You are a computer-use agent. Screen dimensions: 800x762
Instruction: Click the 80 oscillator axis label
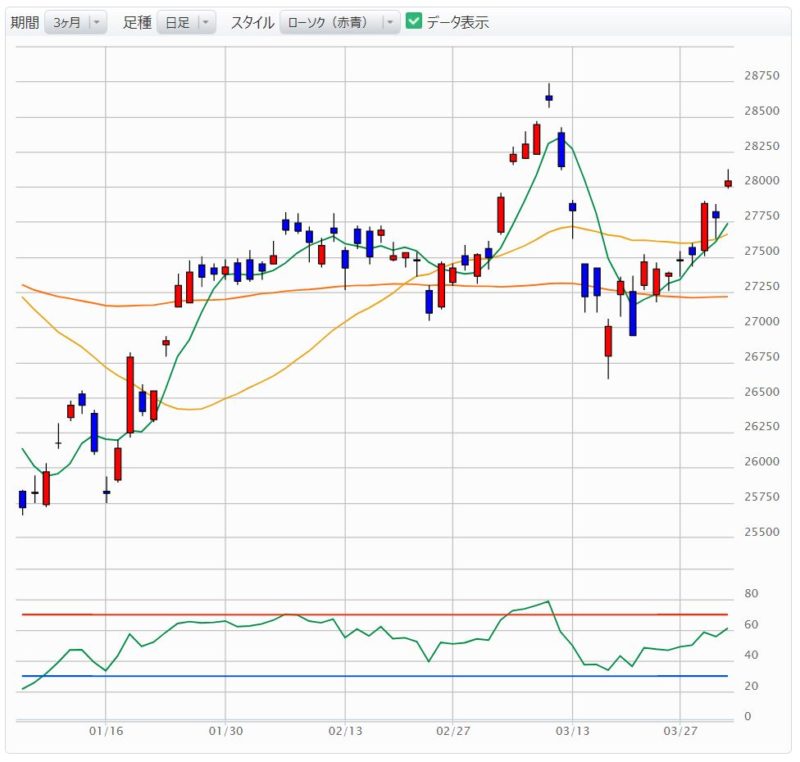point(751,594)
